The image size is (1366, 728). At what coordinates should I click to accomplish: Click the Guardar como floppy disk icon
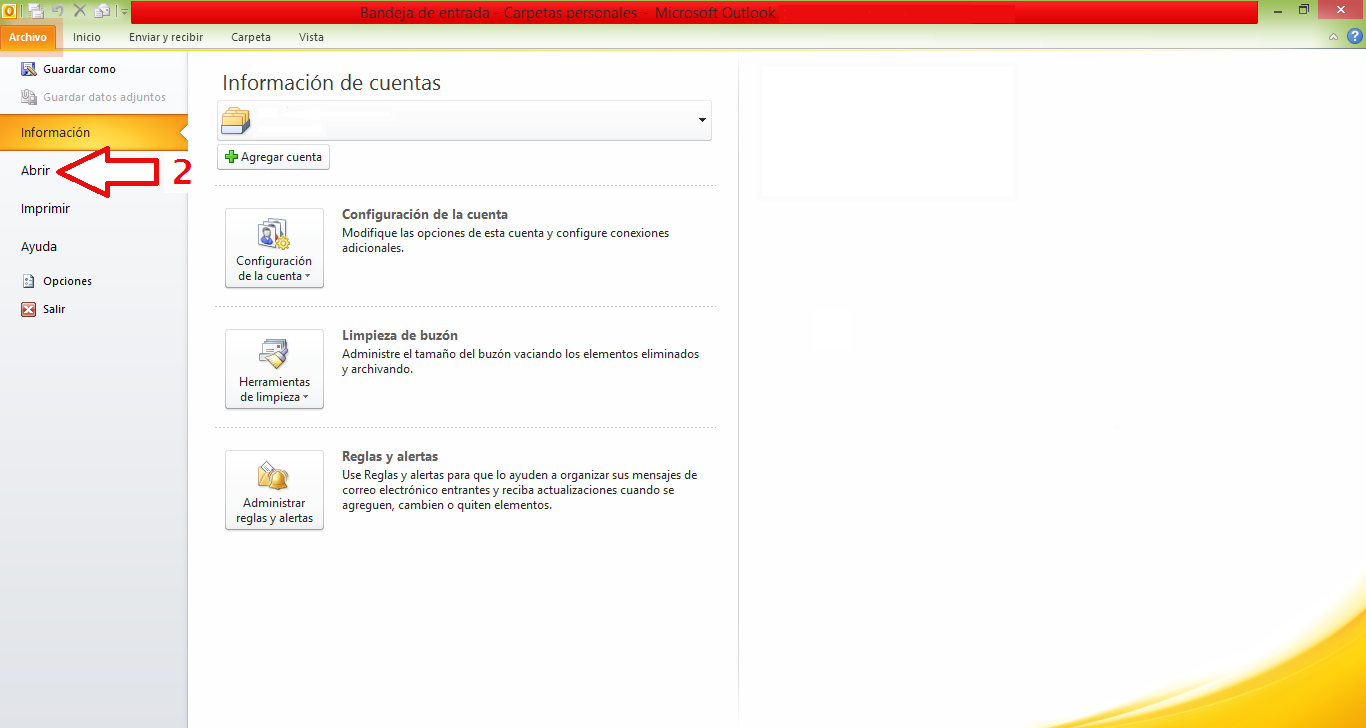(x=29, y=69)
